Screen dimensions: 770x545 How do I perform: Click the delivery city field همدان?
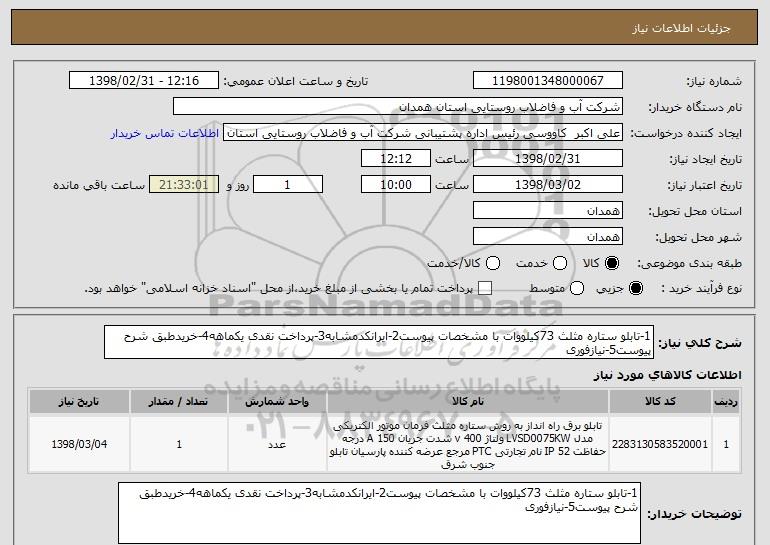(548, 237)
